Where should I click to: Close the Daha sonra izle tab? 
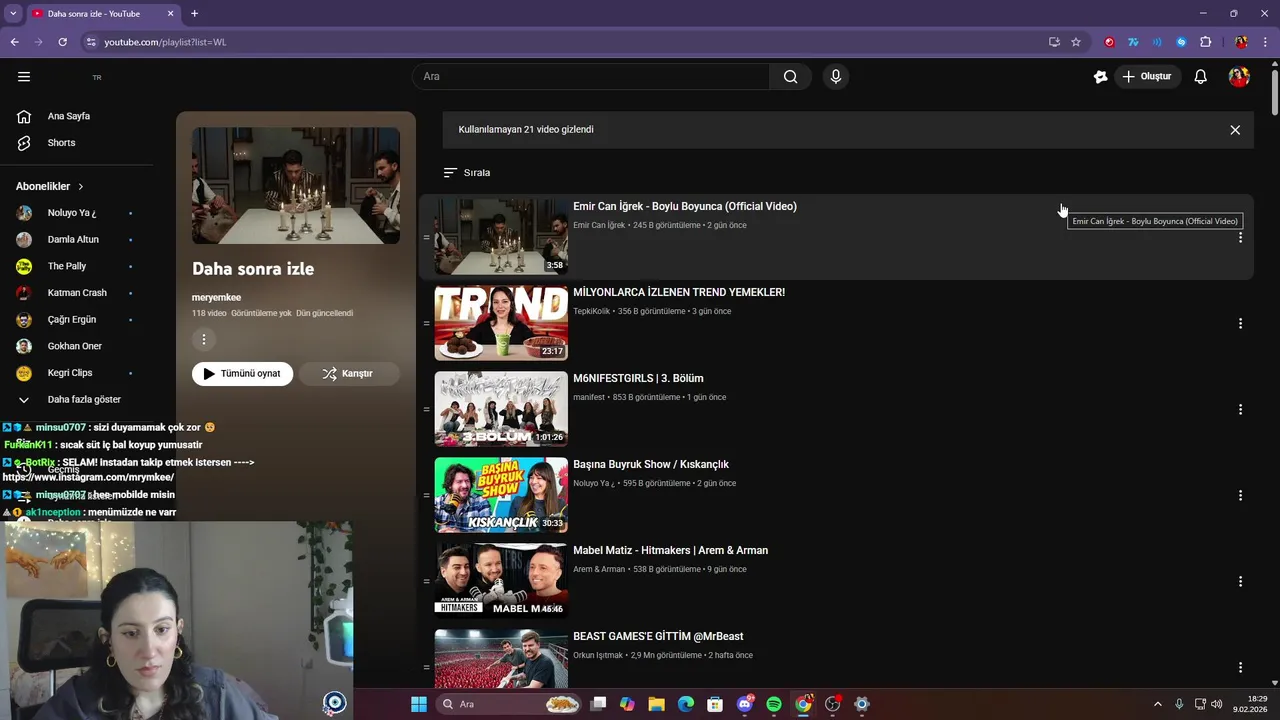pos(170,14)
